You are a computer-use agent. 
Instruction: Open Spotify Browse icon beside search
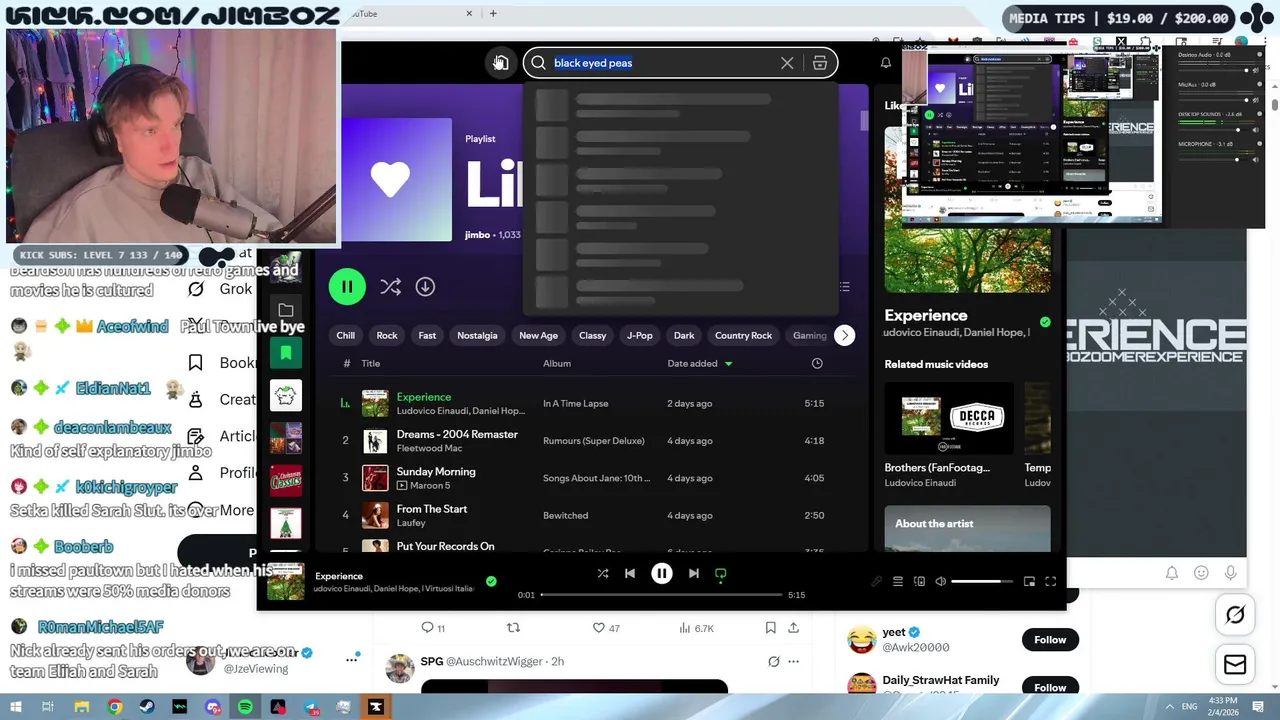tap(820, 63)
